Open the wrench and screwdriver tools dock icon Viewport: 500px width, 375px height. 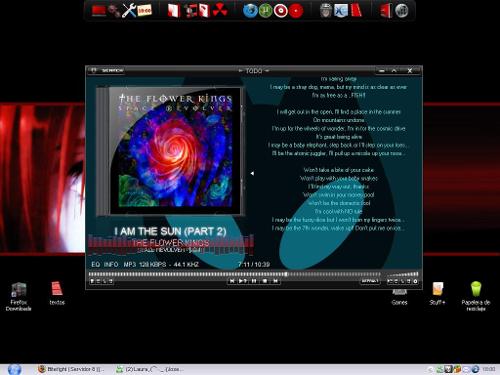point(129,10)
